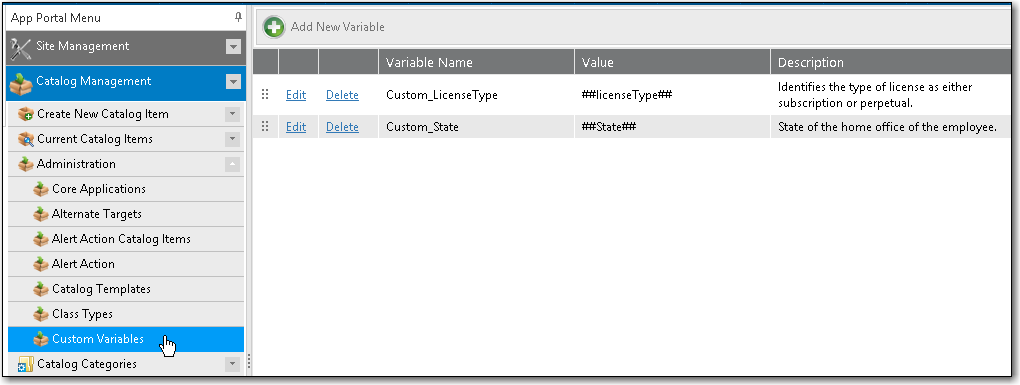1020x385 pixels.
Task: Click the Create New Catalog Item icon
Action: [x=26, y=114]
